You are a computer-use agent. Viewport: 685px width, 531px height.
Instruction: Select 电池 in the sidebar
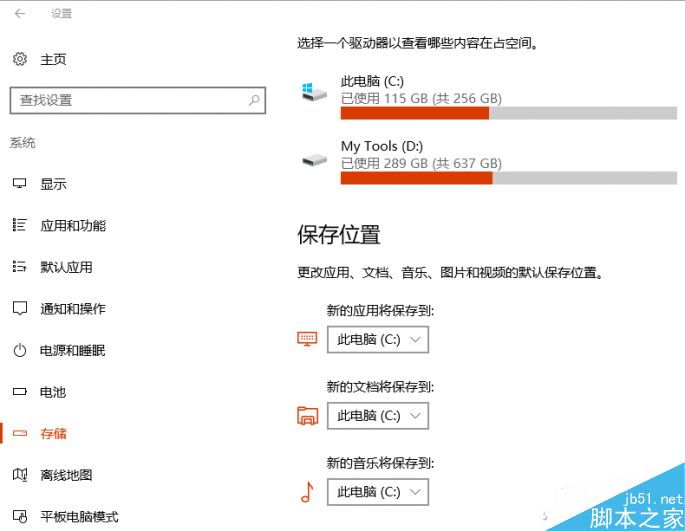tap(53, 392)
